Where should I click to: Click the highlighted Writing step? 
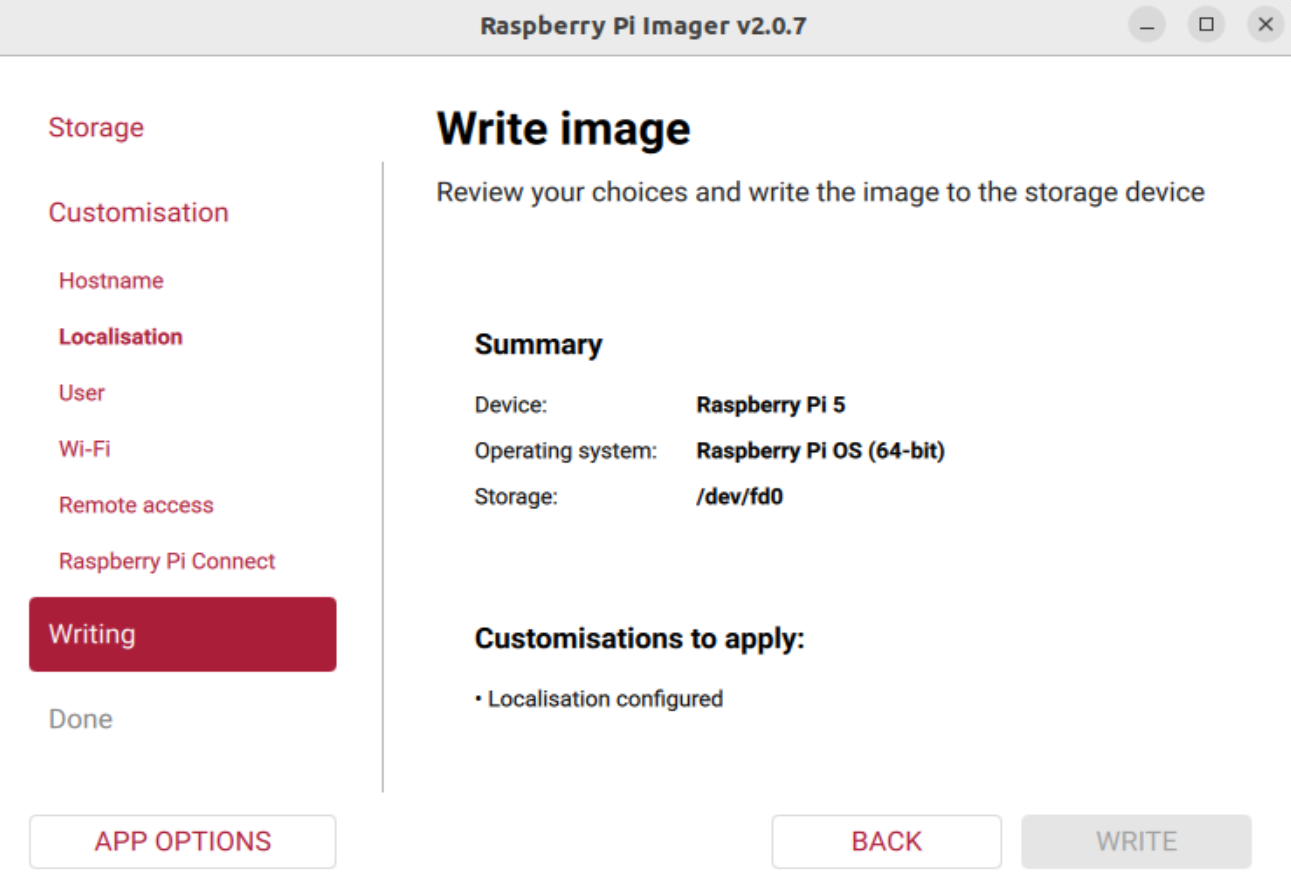[x=182, y=634]
